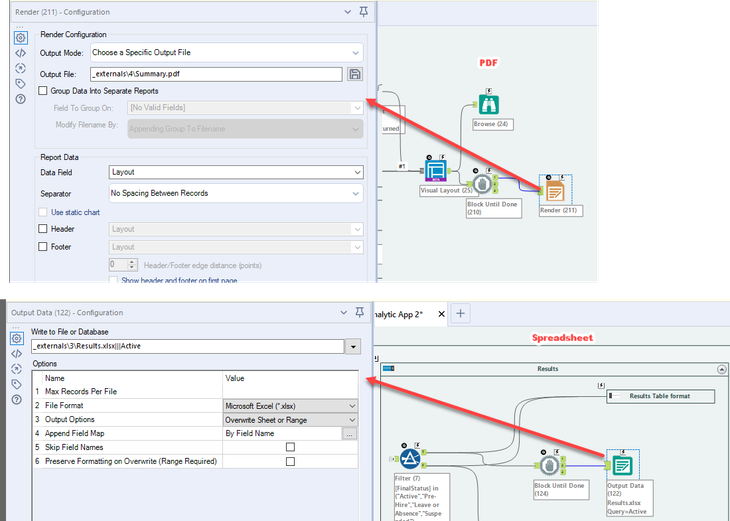Open XML view icon in Output Data panel
The image size is (730, 521).
click(17, 354)
